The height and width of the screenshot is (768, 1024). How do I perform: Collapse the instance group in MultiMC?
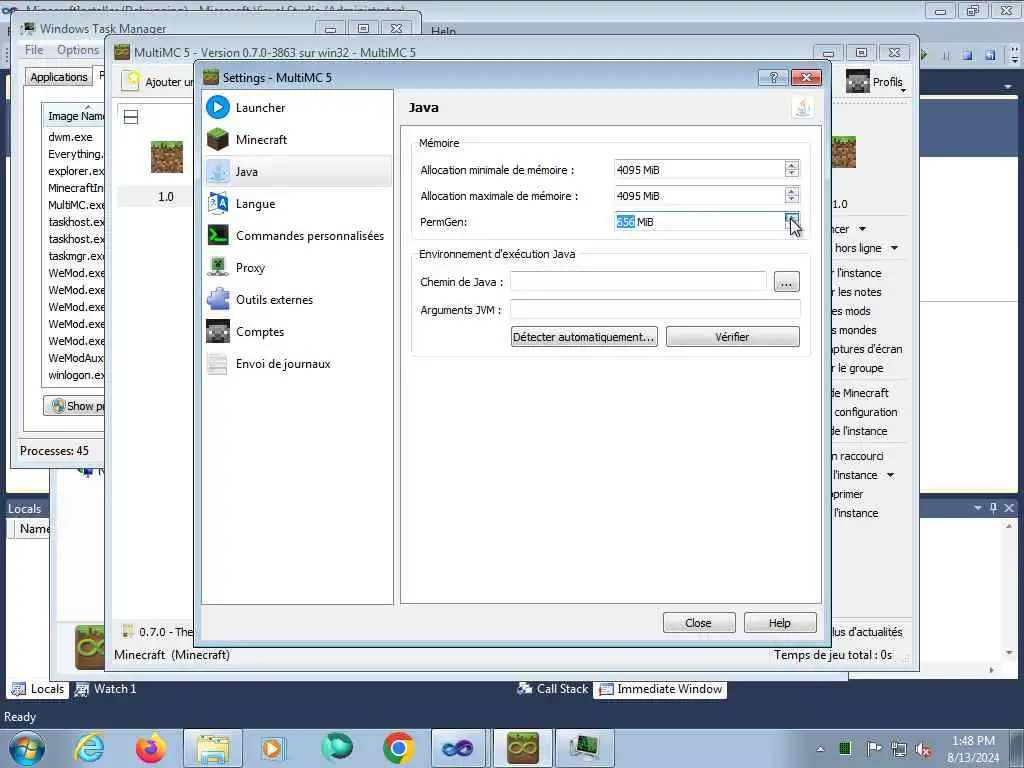131,117
